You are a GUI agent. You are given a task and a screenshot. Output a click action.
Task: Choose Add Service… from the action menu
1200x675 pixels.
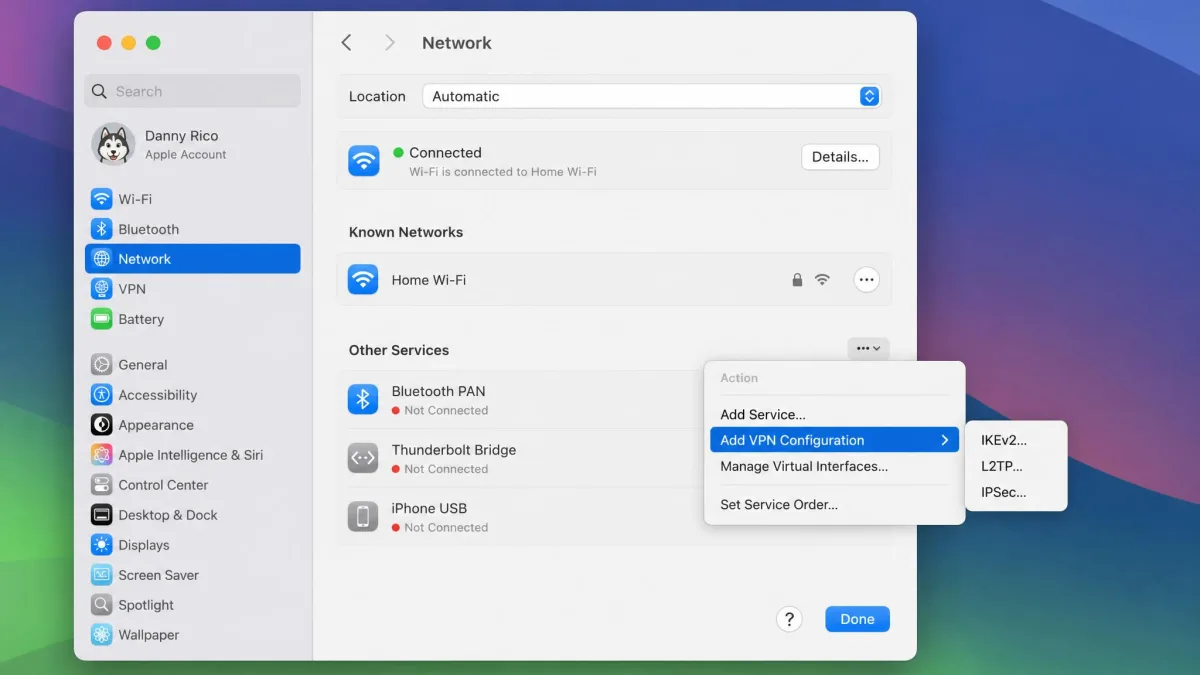point(763,415)
